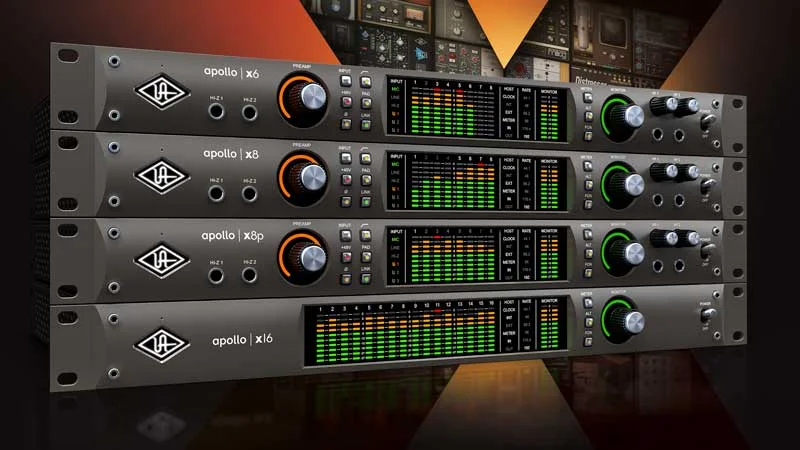Click the apollo x16 model name

(242, 339)
